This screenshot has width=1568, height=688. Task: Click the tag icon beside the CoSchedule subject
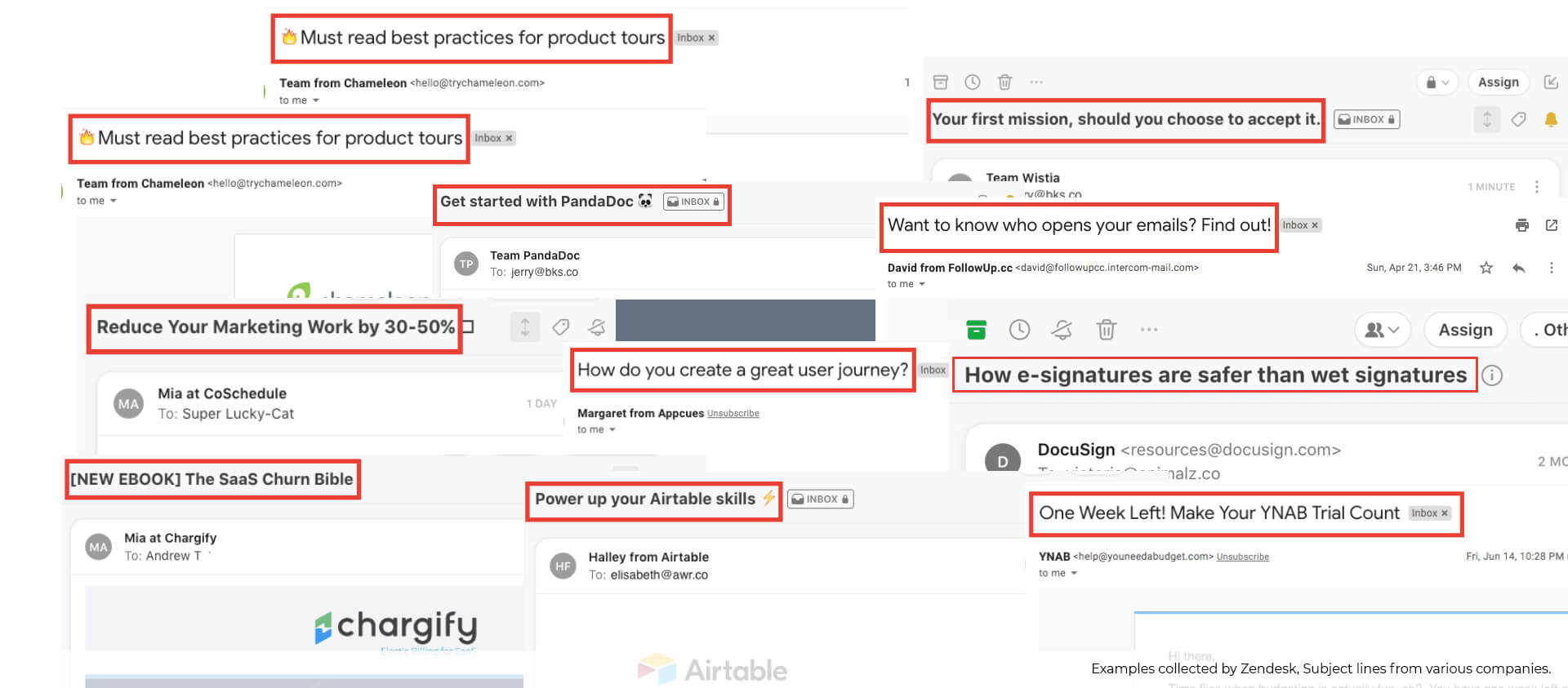[x=560, y=327]
